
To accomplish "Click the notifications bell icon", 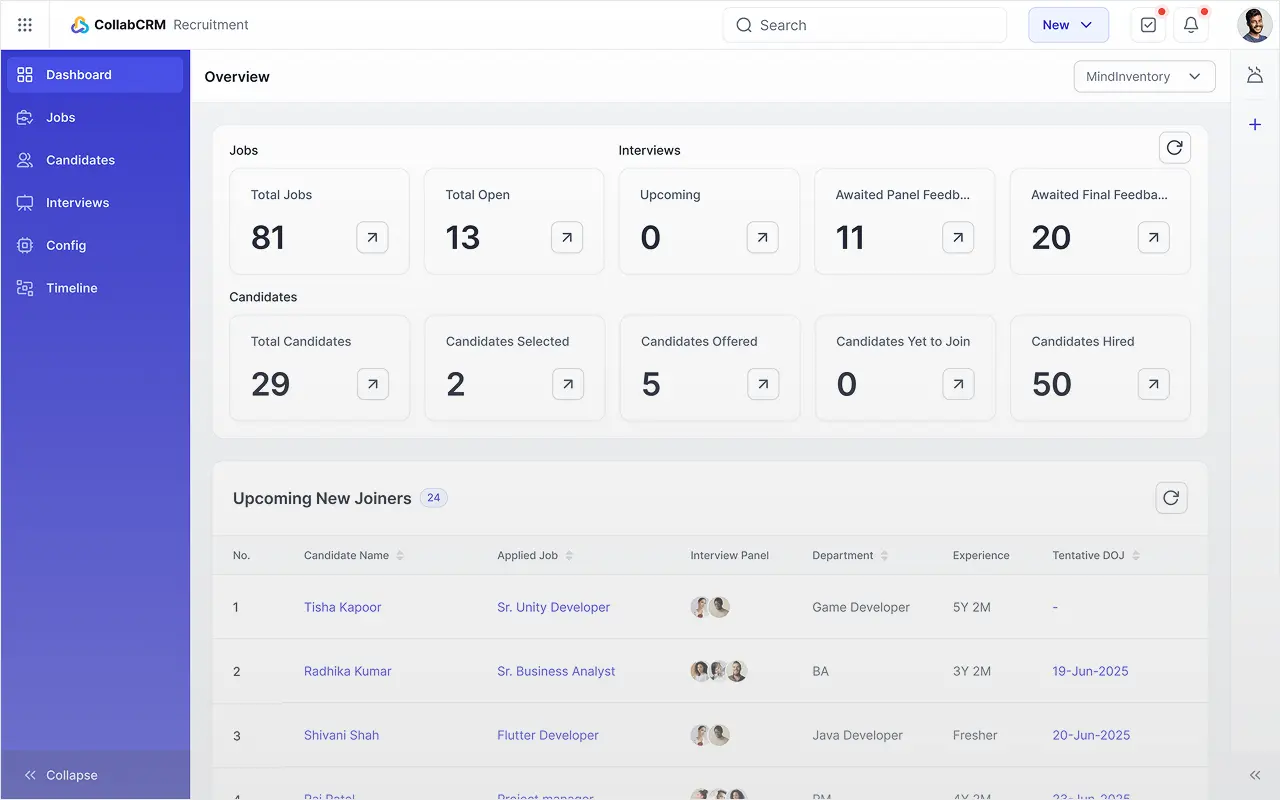I will pyautogui.click(x=1191, y=25).
